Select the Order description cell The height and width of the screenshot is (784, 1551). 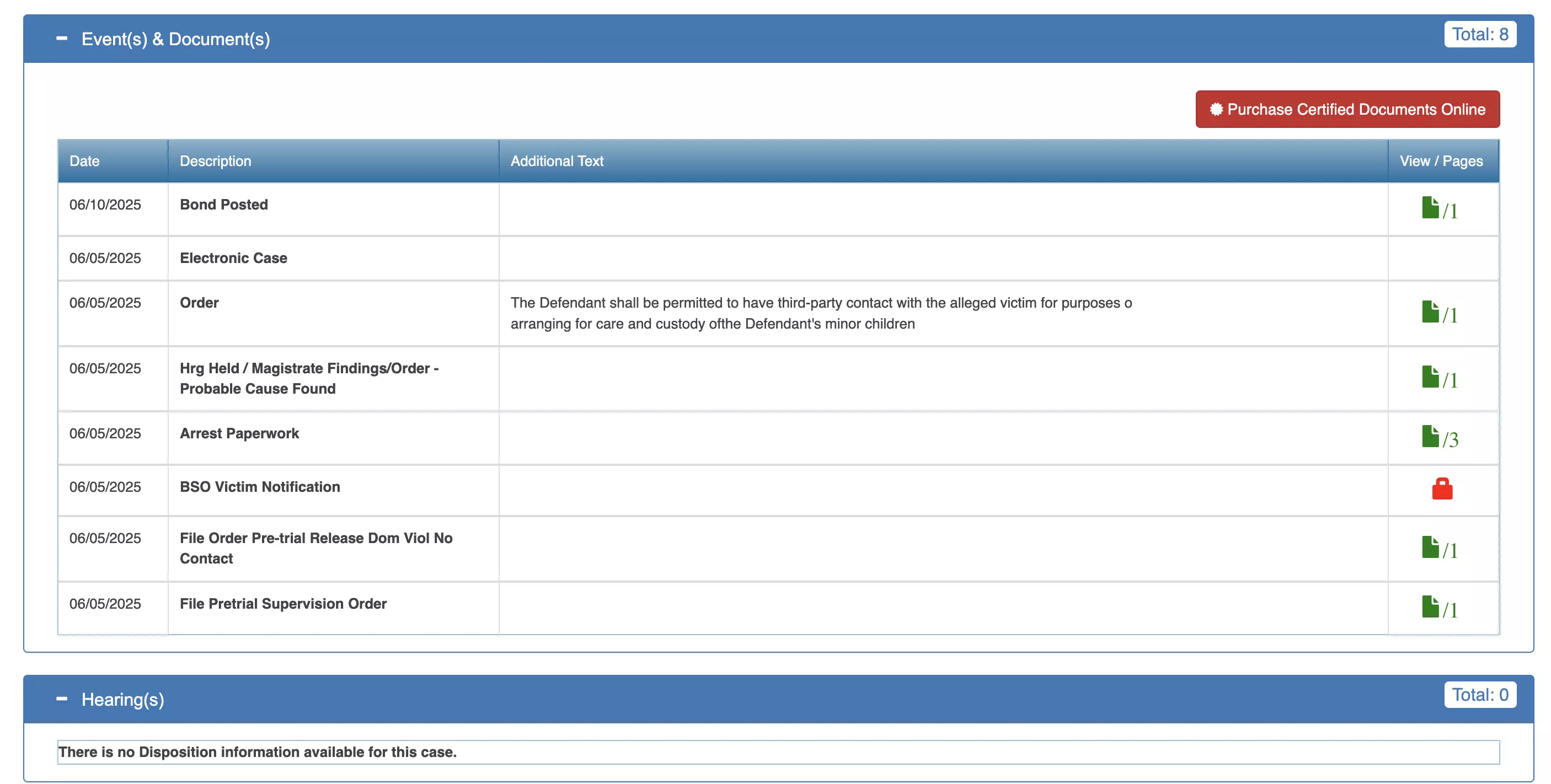[x=334, y=314]
